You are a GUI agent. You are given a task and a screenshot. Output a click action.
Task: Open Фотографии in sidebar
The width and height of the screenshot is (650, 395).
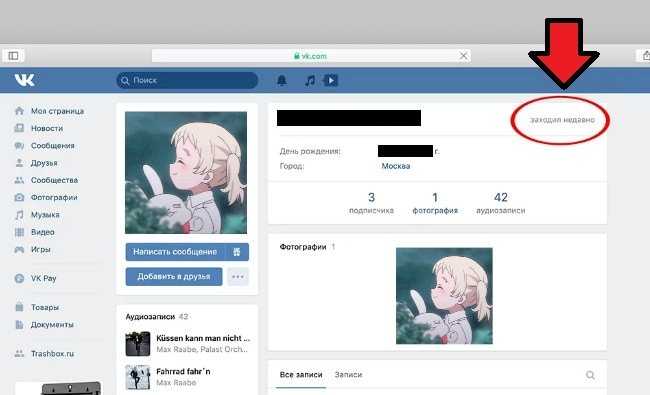pyautogui.click(x=54, y=198)
